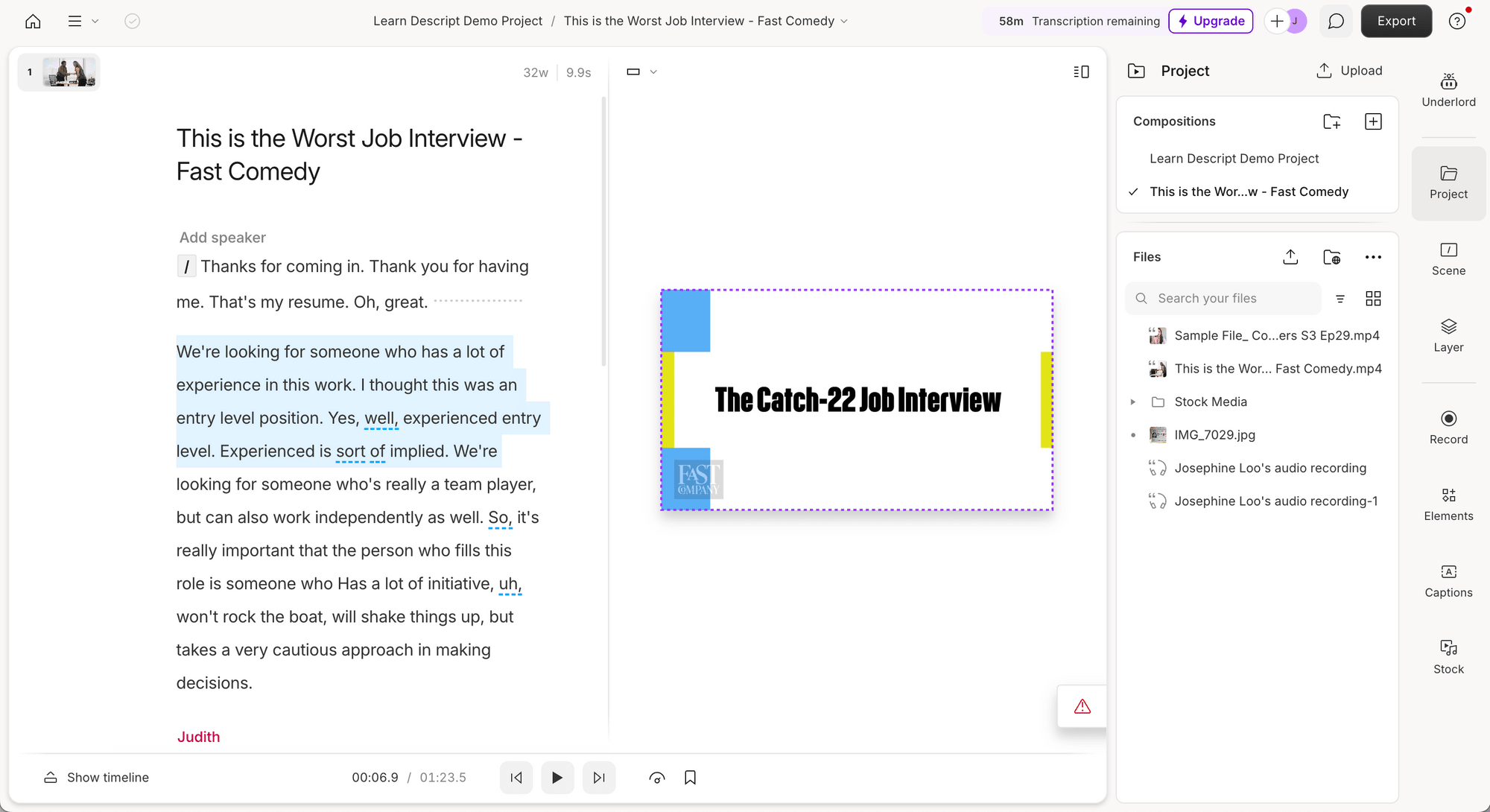Select the Export button
This screenshot has width=1490, height=812.
pyautogui.click(x=1397, y=21)
